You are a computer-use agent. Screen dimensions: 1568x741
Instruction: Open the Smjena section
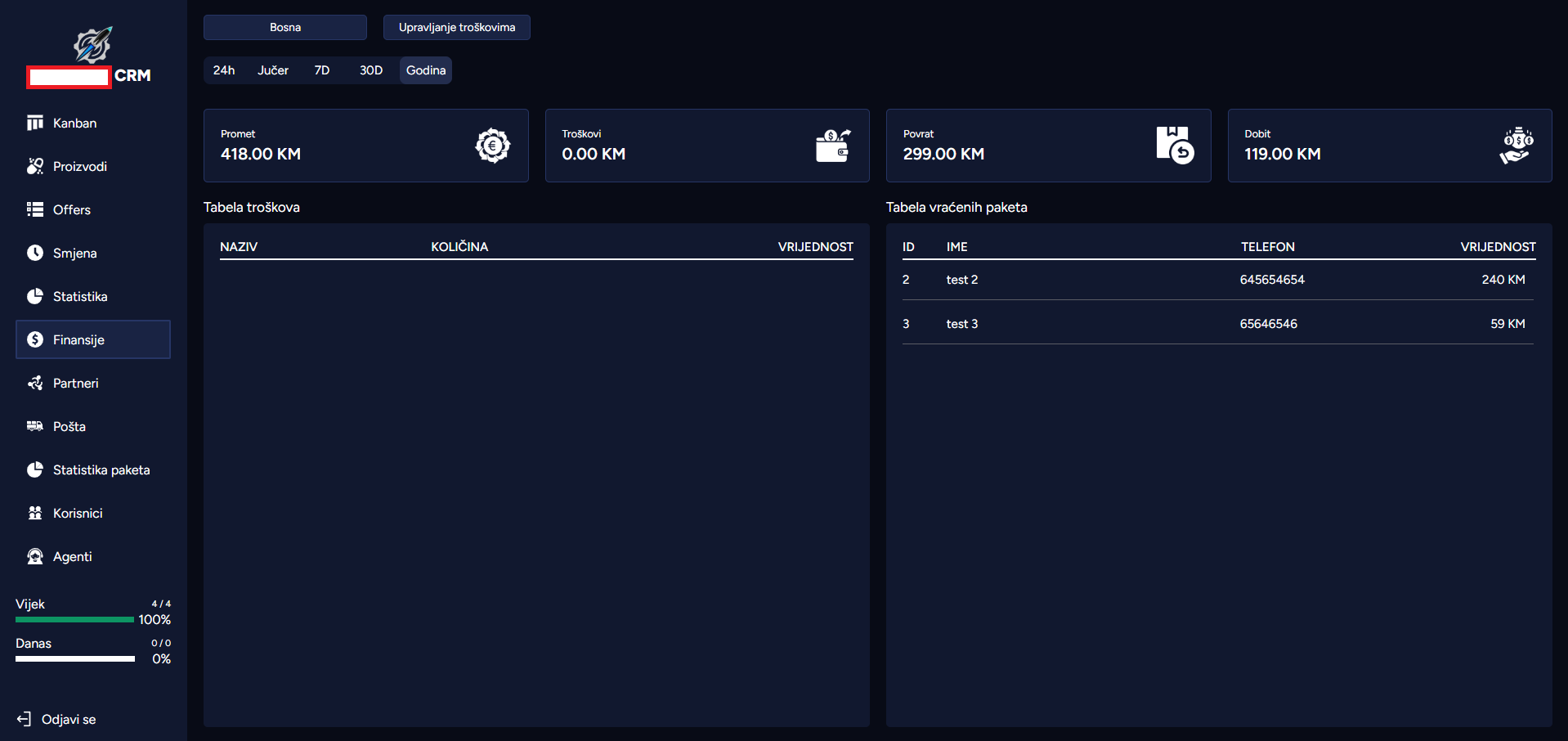pyautogui.click(x=93, y=253)
